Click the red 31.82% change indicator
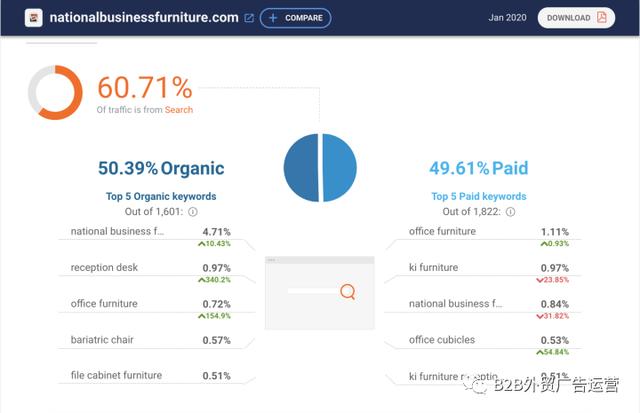 click(x=553, y=316)
